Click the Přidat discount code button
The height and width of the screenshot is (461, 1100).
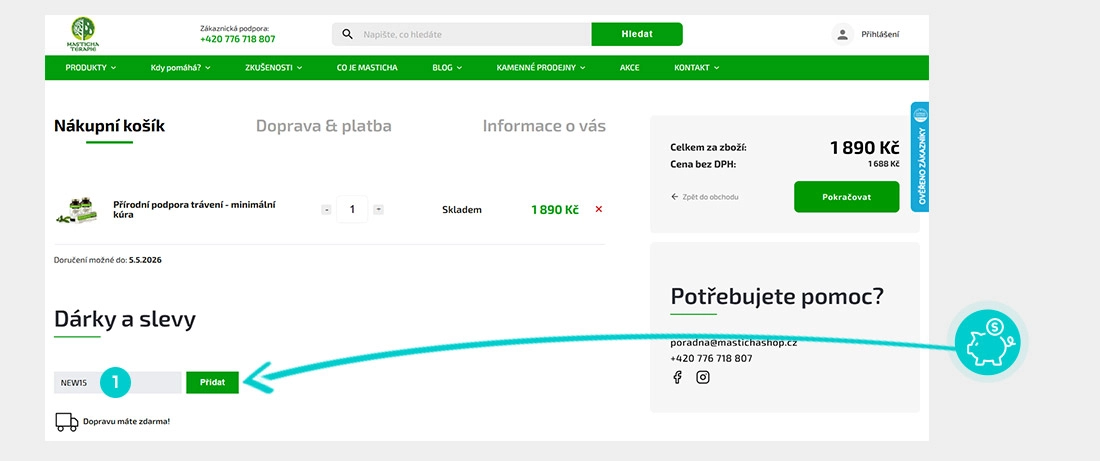213,382
